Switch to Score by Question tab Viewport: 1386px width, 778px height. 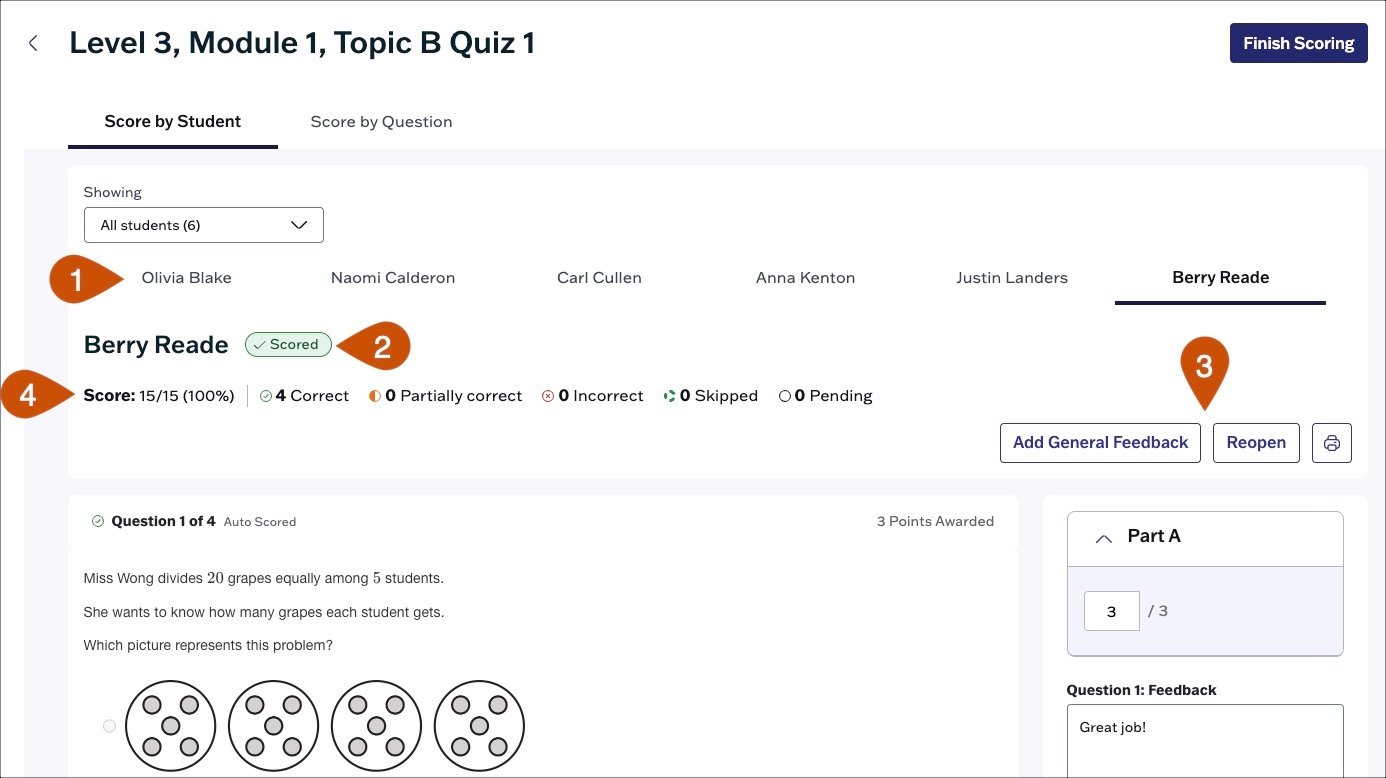381,122
